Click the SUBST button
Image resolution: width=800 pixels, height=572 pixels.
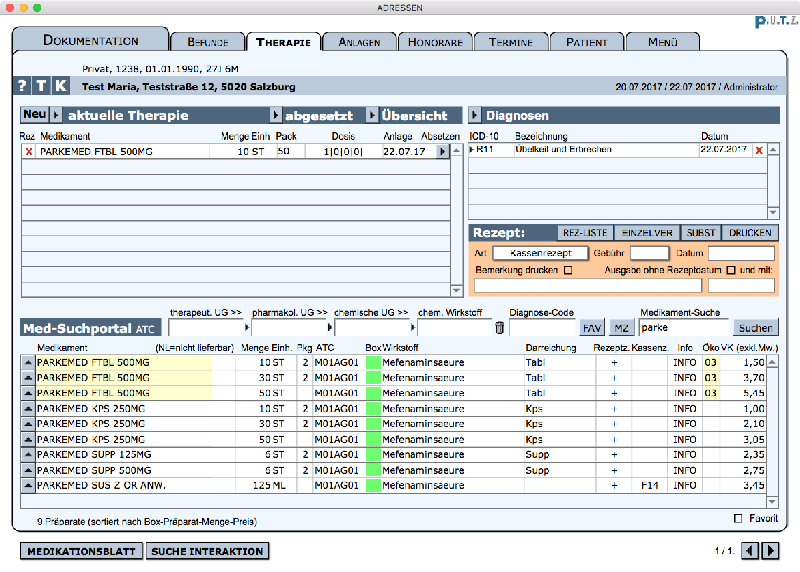click(701, 233)
